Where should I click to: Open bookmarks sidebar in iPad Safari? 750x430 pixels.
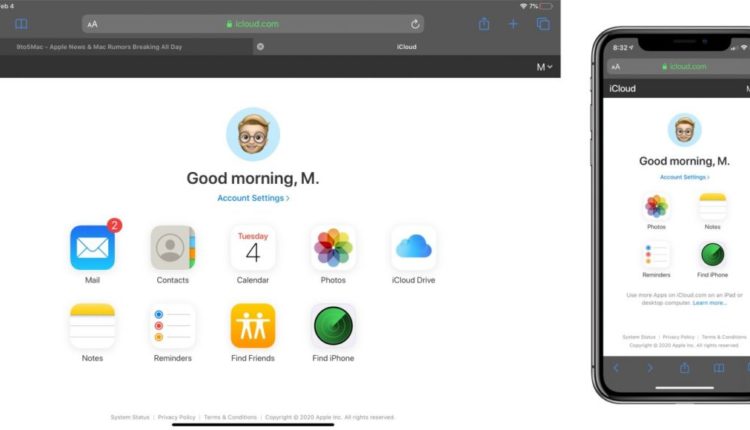[21, 23]
